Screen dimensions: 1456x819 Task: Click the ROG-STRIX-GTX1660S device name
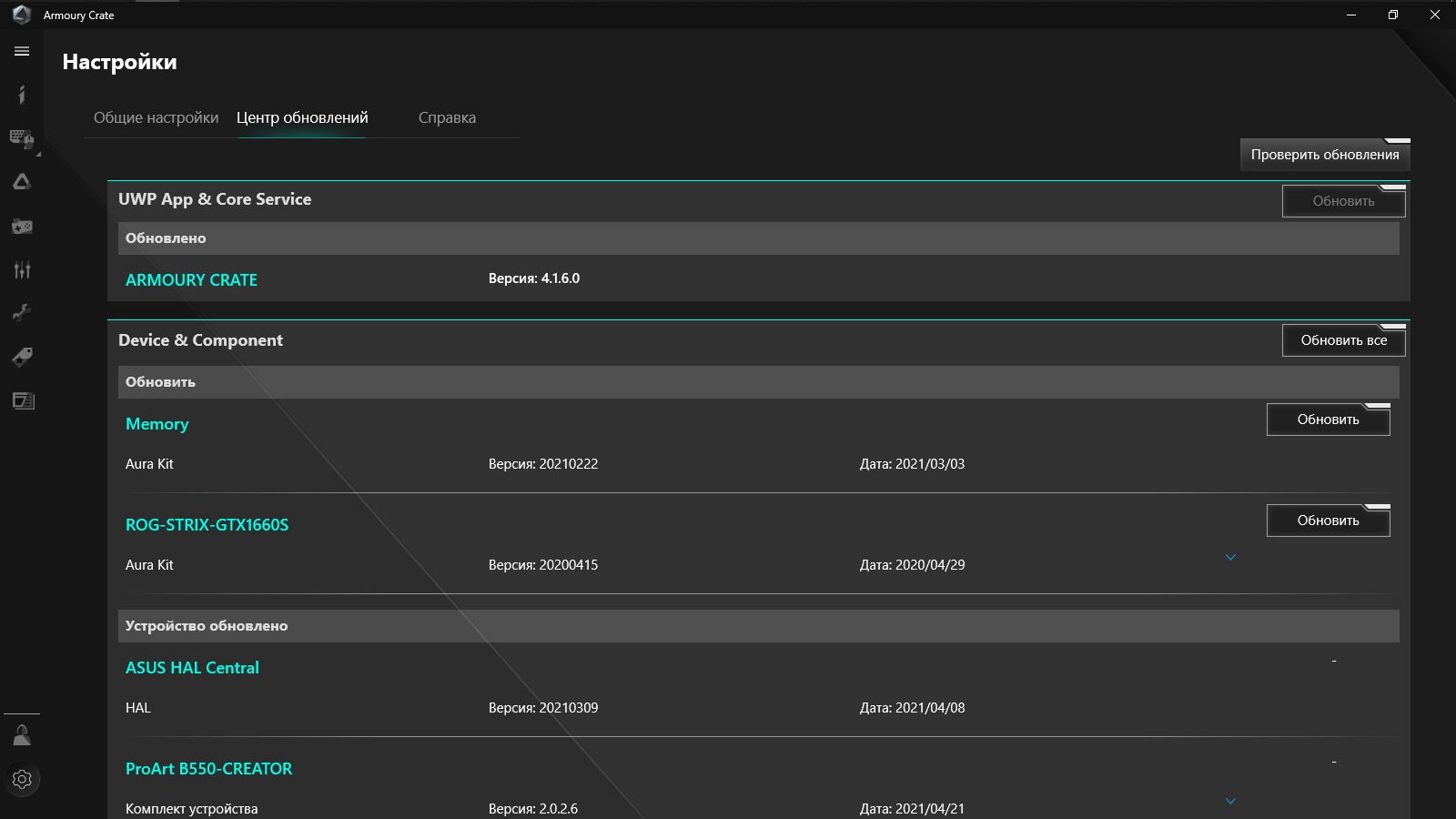coord(207,525)
